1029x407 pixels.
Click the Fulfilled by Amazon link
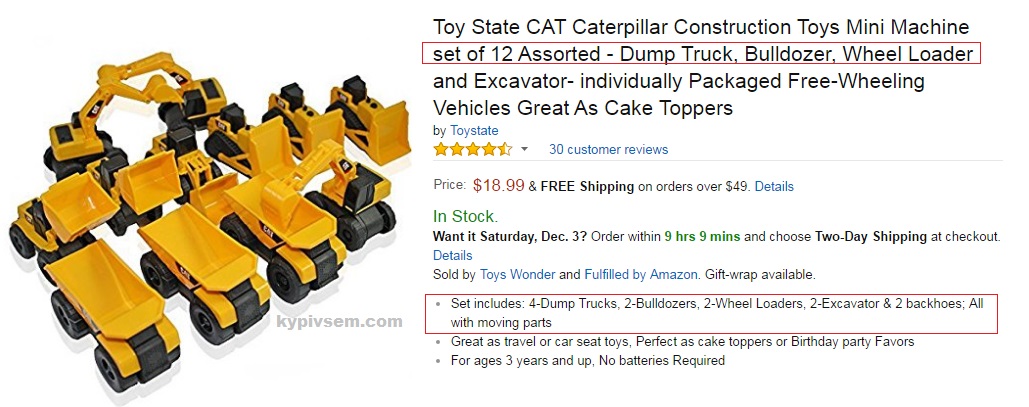click(628, 274)
